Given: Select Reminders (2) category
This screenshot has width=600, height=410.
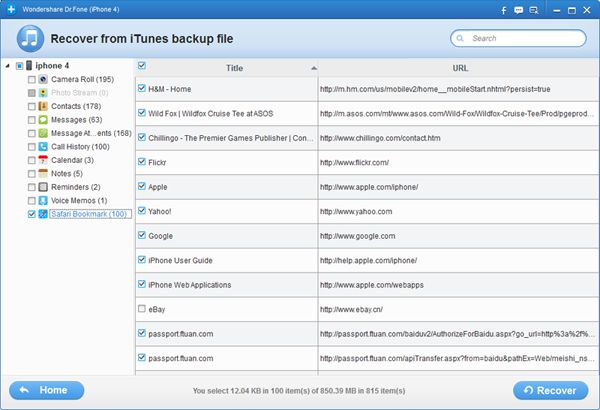Looking at the screenshot, I should [76, 187].
